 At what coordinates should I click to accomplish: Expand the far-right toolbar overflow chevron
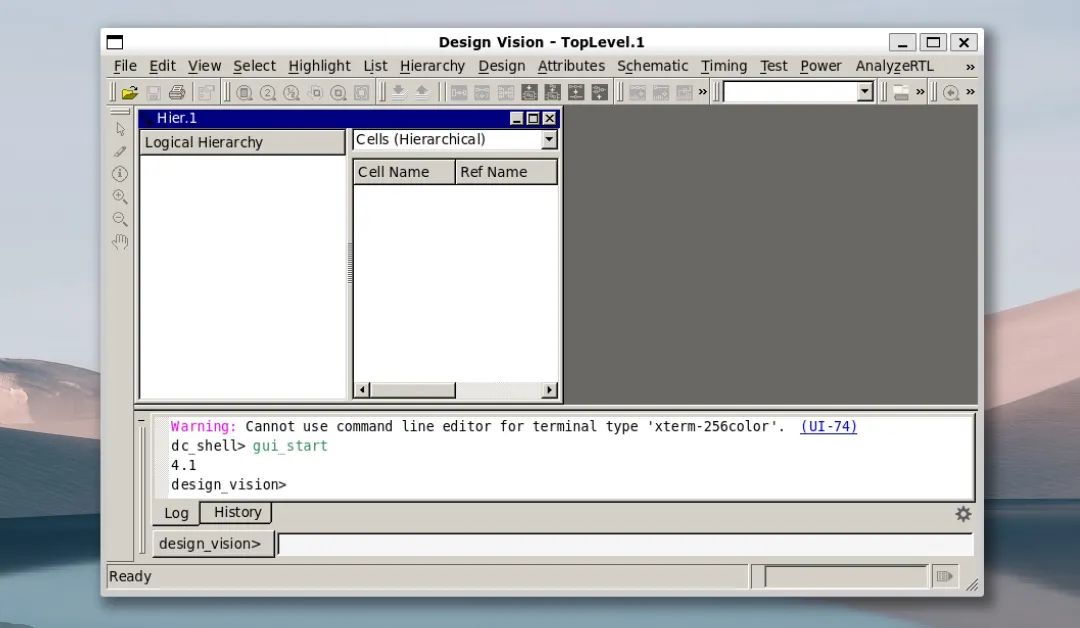970,92
